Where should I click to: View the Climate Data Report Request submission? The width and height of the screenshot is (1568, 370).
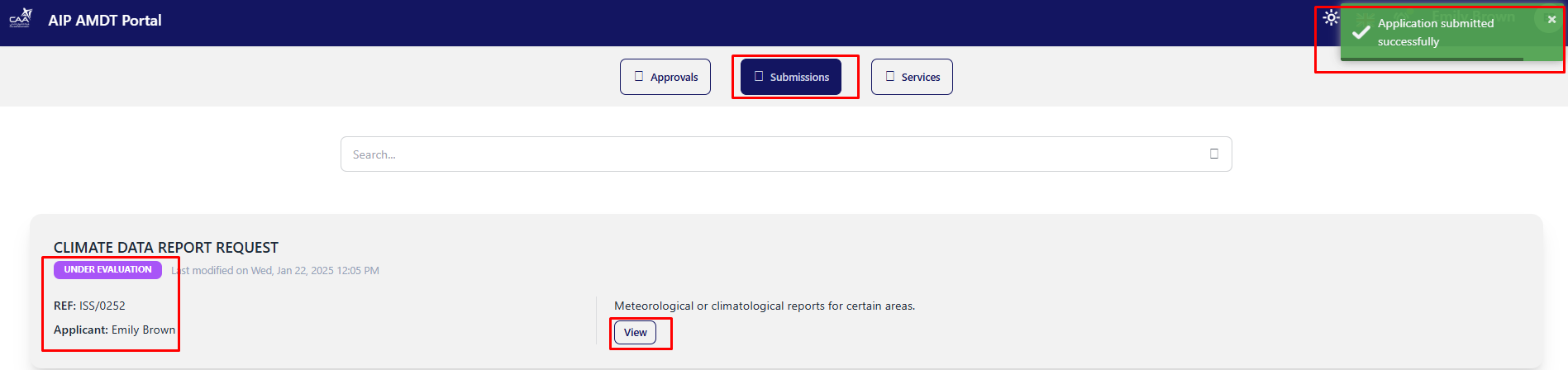point(635,333)
